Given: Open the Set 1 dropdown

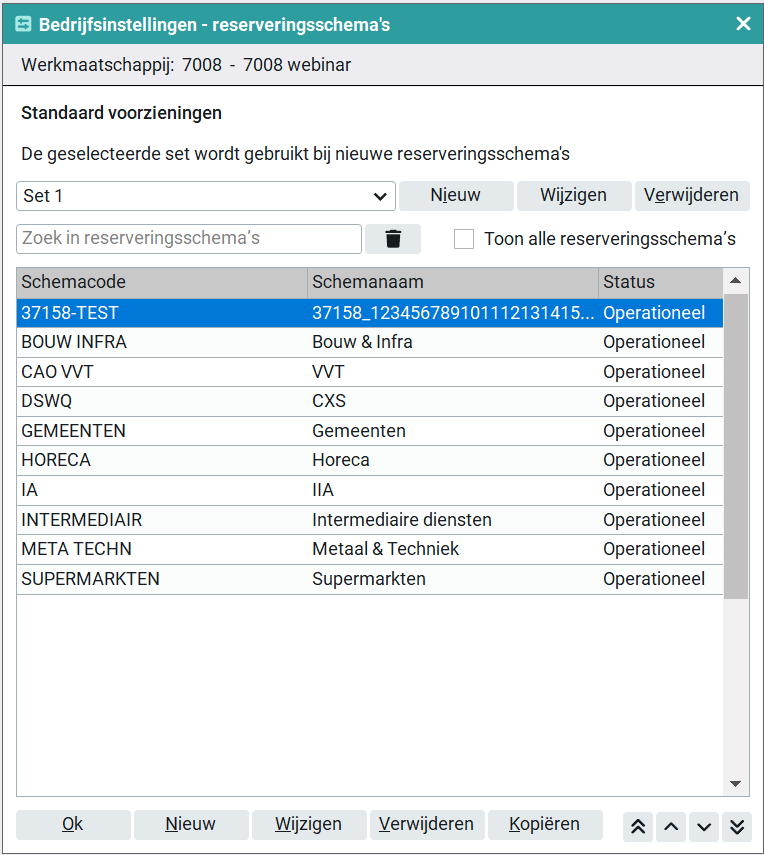Looking at the screenshot, I should (205, 196).
